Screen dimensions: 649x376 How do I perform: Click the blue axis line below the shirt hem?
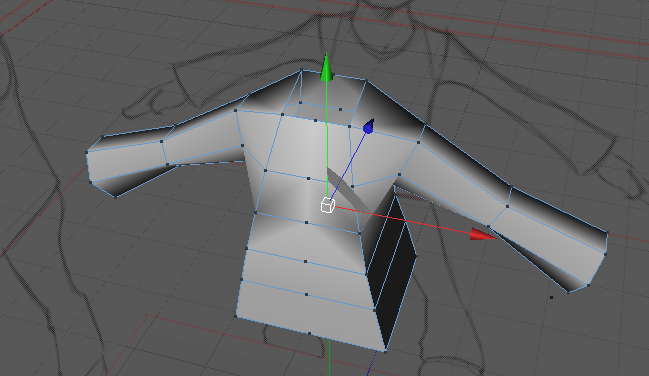pyautogui.click(x=371, y=364)
